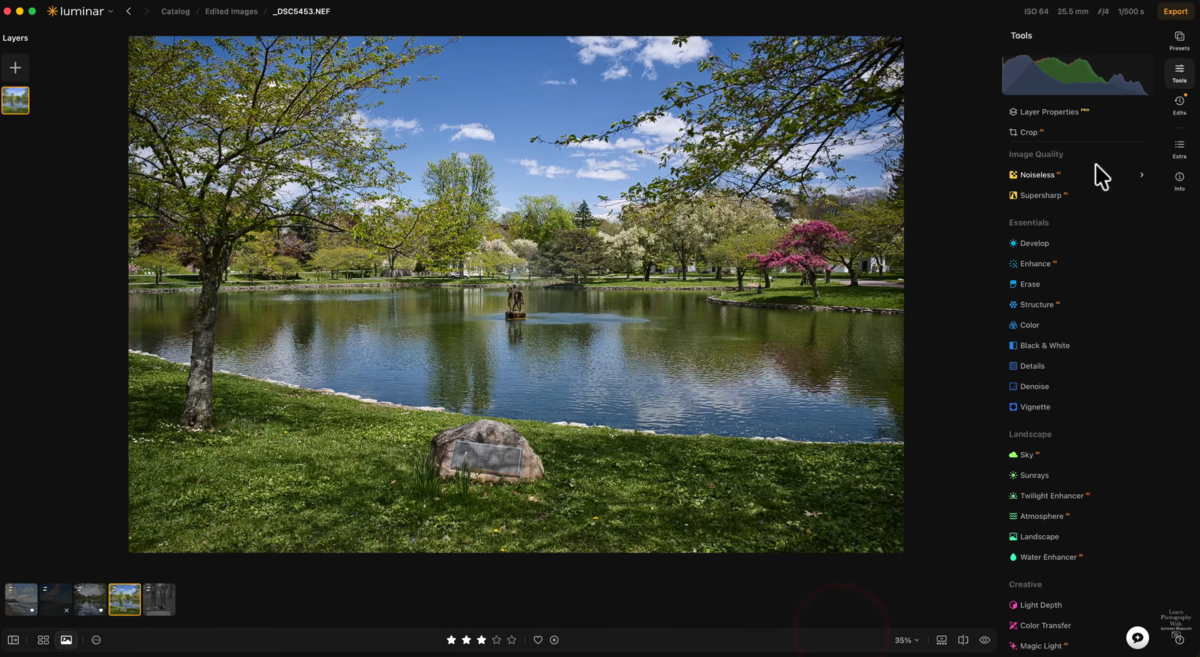Open the Enhance tool
Image resolution: width=1200 pixels, height=657 pixels.
tap(1033, 264)
